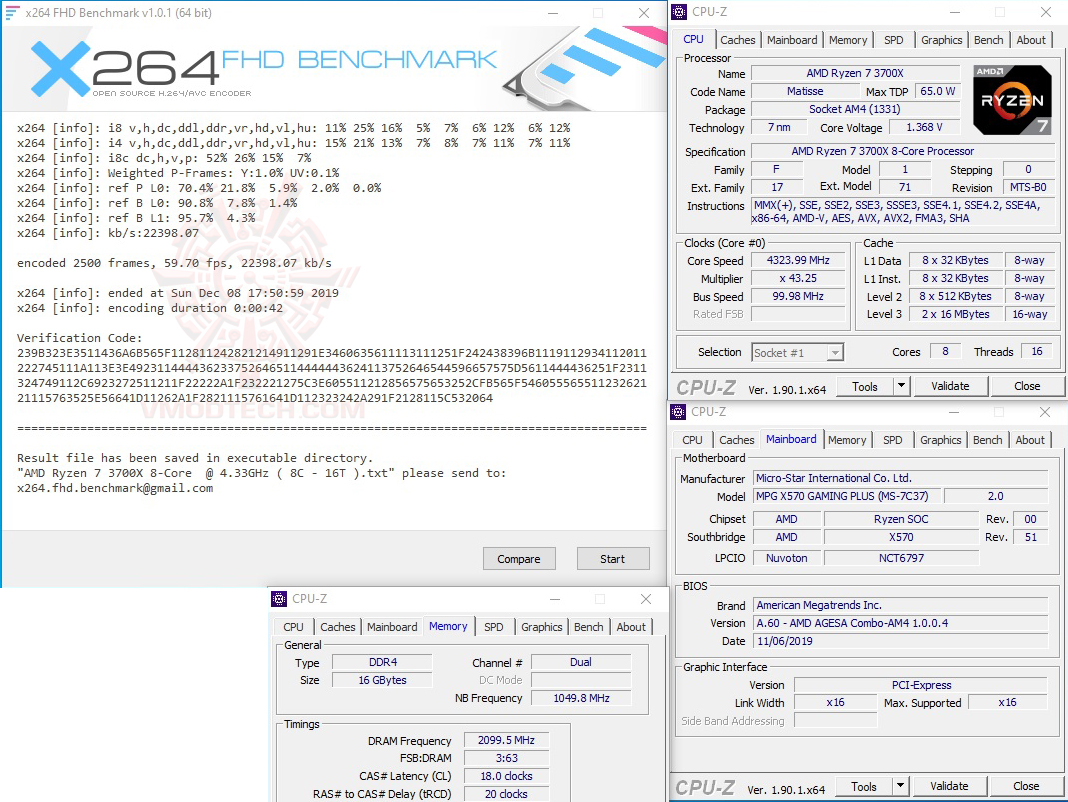Switch to Caches tab in the Memory window
This screenshot has width=1068, height=802.
coord(338,627)
